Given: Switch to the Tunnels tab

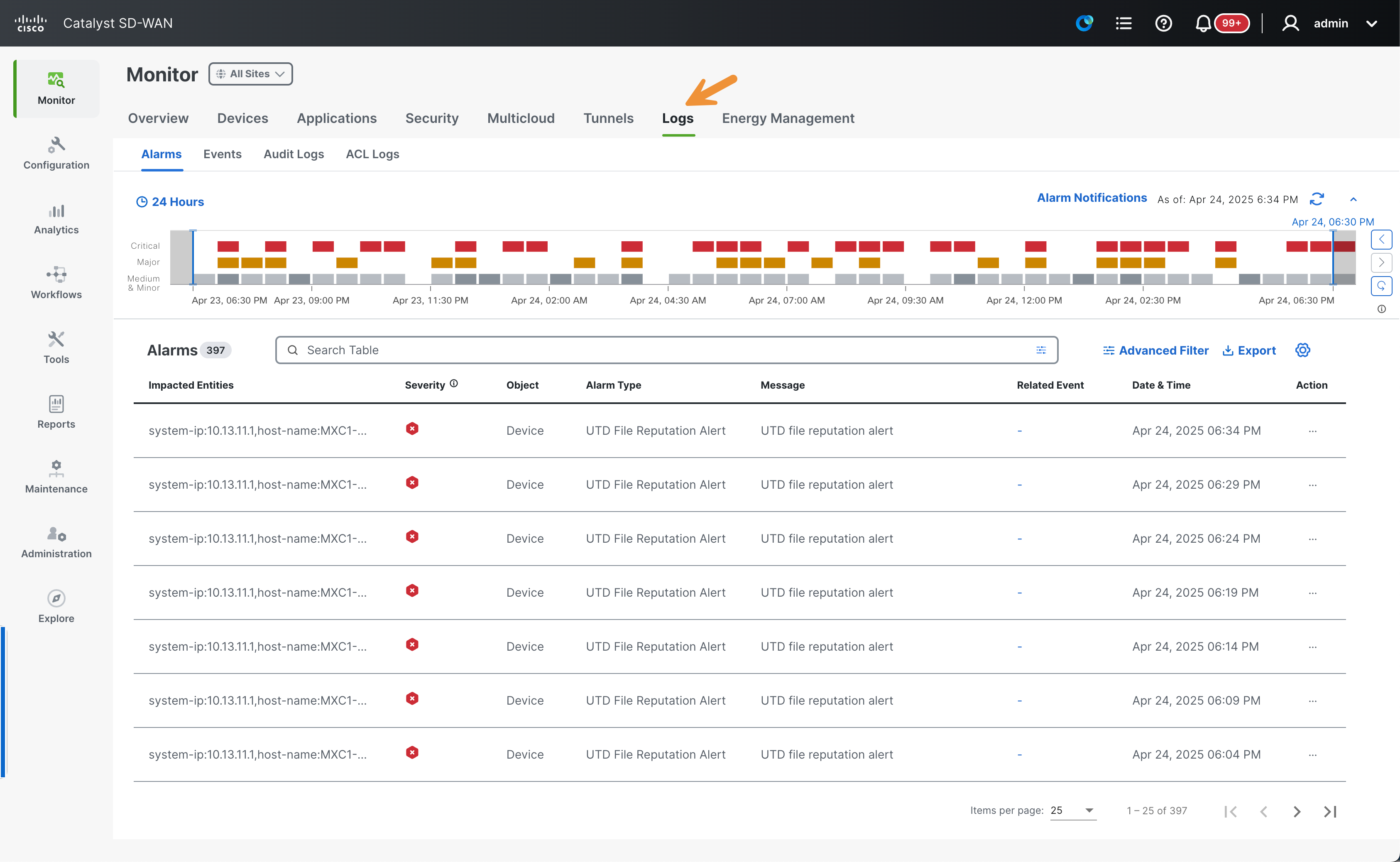Looking at the screenshot, I should (608, 118).
